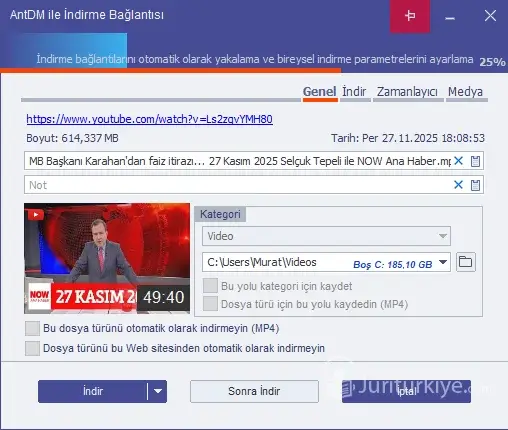Expand the save path dropdown arrow
This screenshot has width=508, height=430.
(x=443, y=262)
